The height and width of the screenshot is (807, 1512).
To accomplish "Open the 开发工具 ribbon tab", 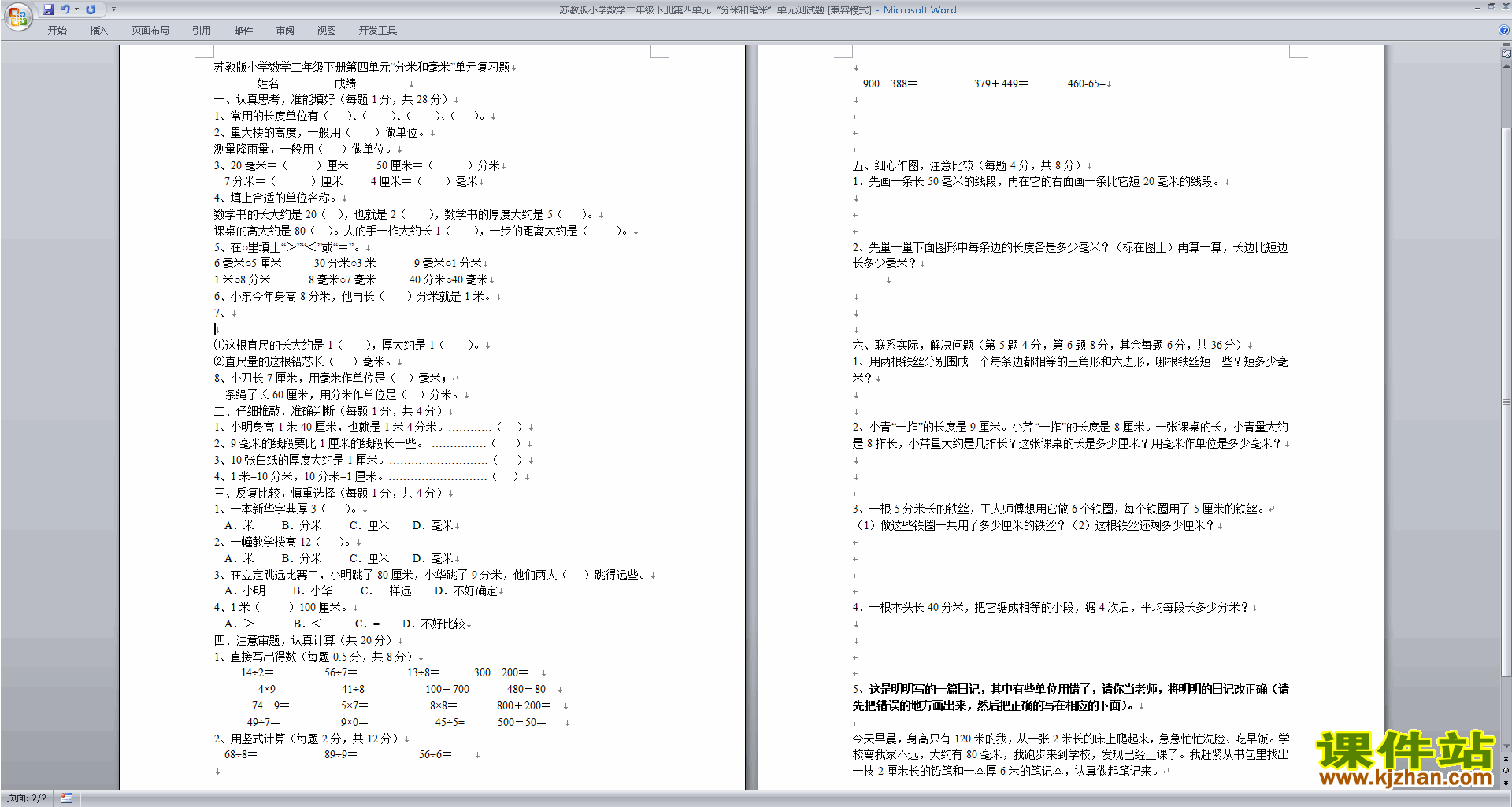I will (x=377, y=31).
